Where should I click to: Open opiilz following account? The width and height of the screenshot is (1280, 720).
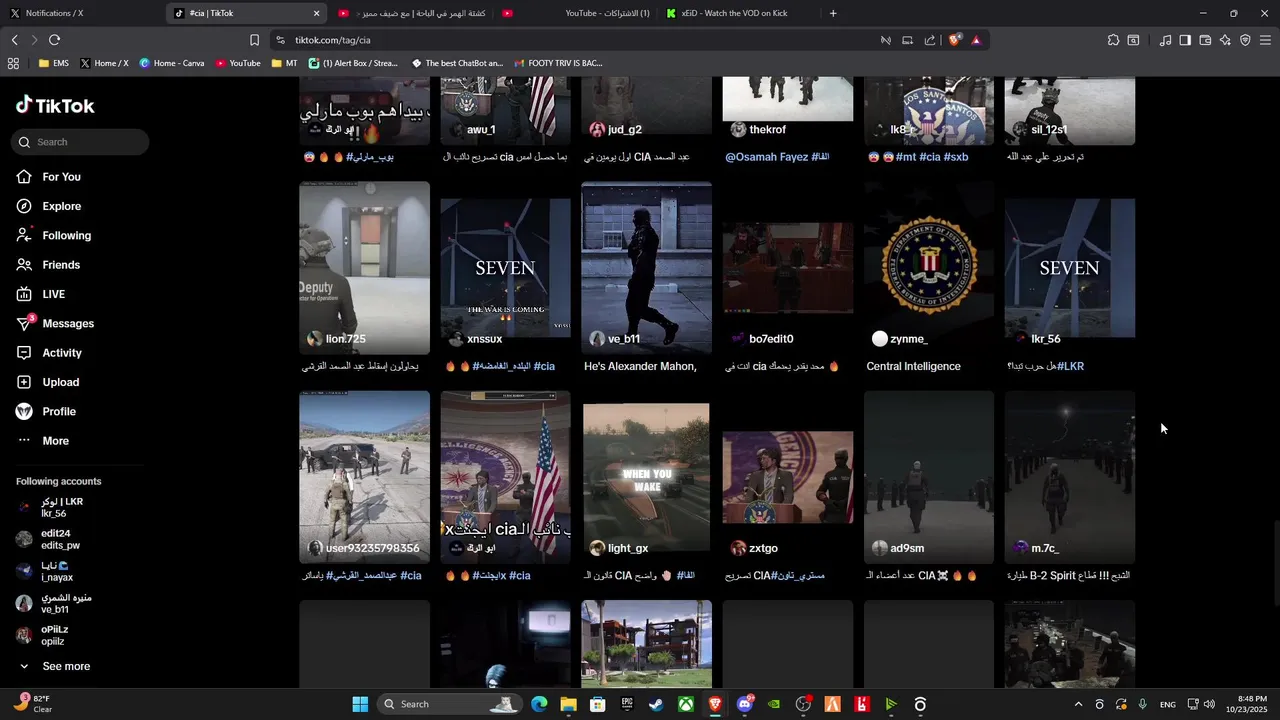(43, 635)
